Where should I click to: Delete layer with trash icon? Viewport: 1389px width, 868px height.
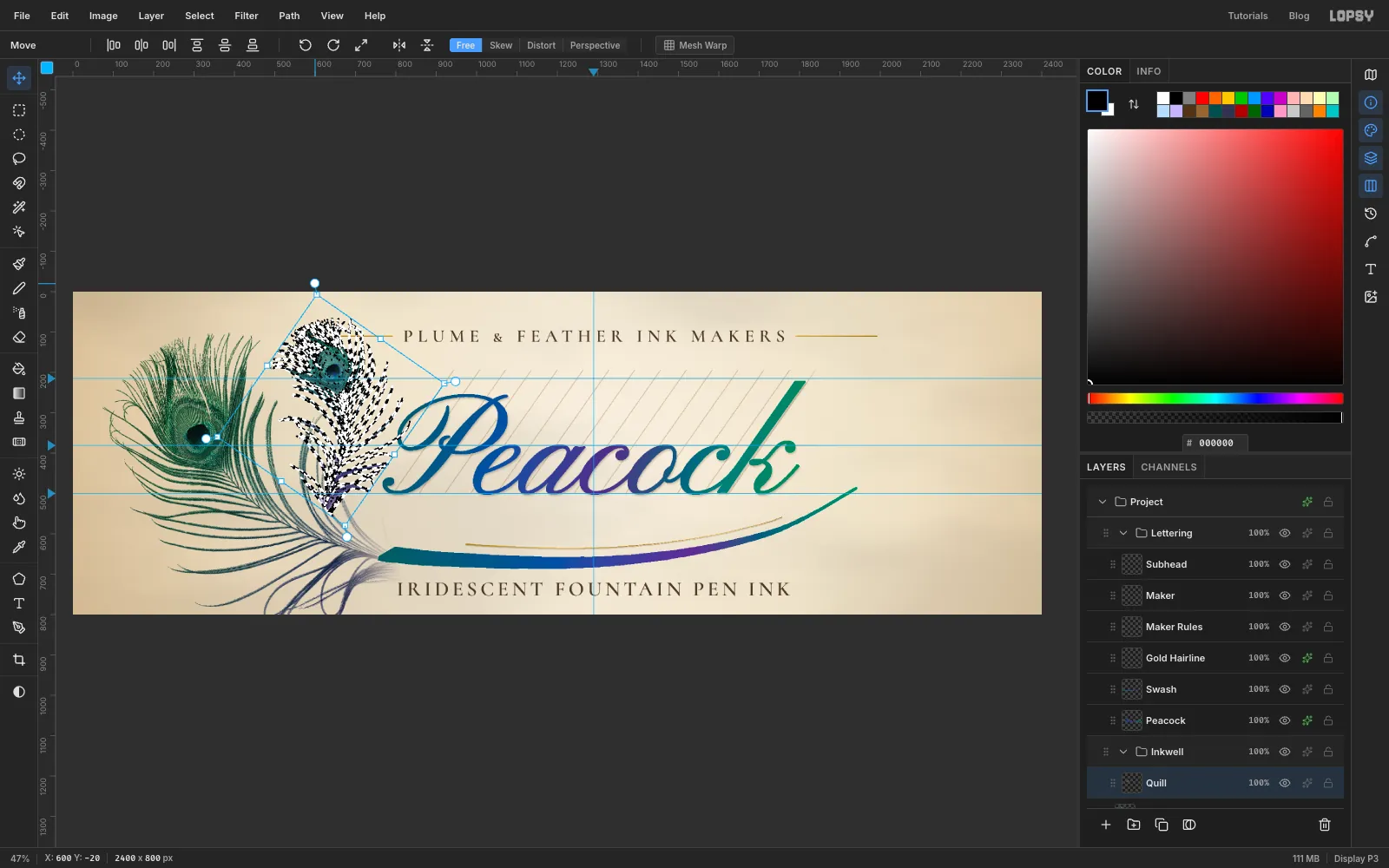(x=1325, y=825)
